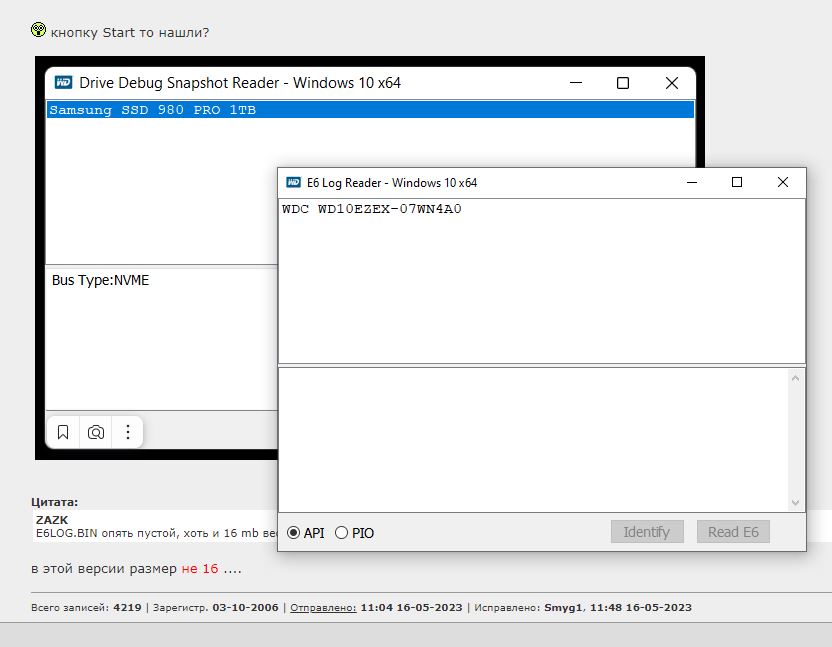Click the quoted author name ZAZK
The width and height of the screenshot is (832, 647).
pyautogui.click(x=52, y=520)
